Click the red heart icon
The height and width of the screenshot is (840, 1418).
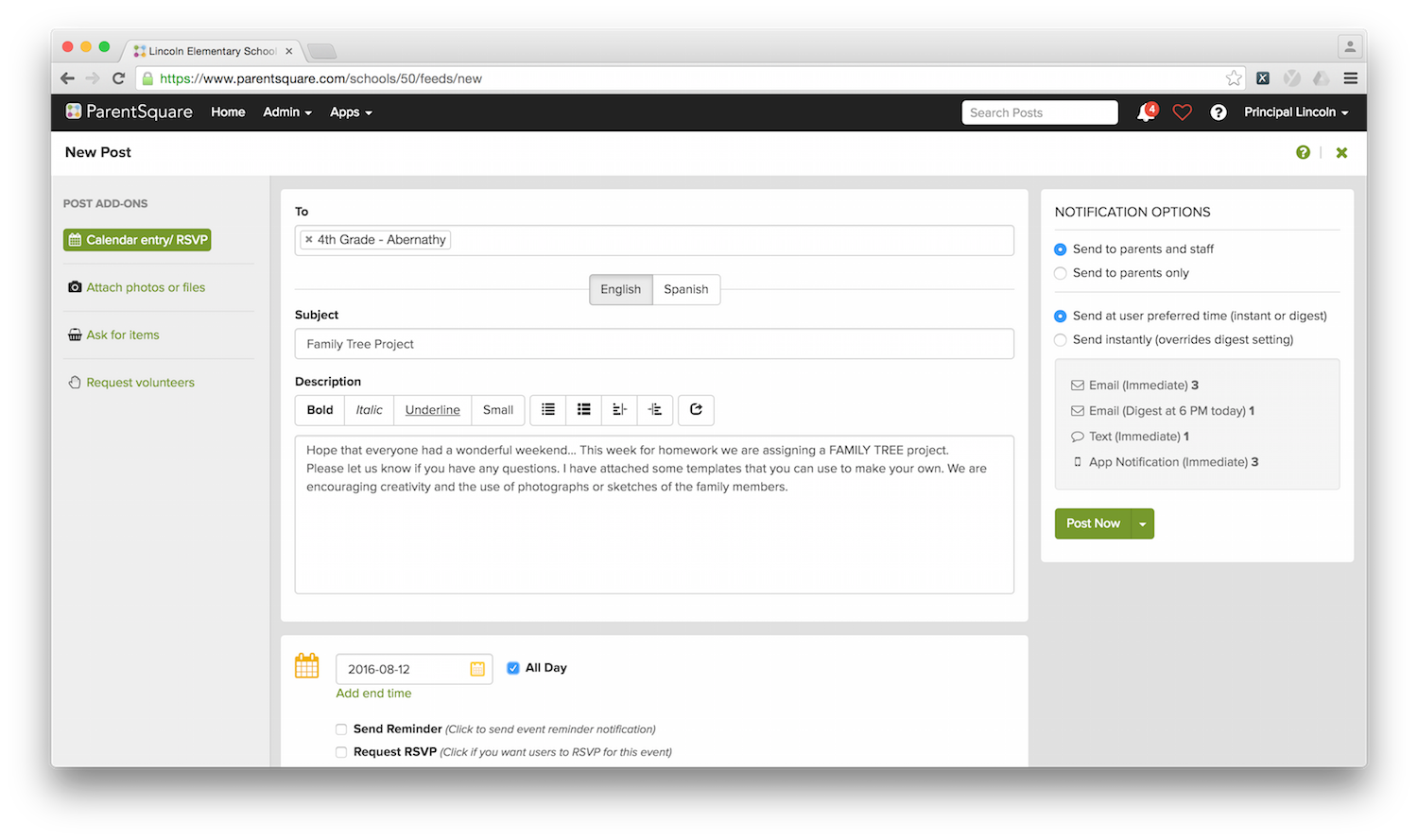(1182, 112)
